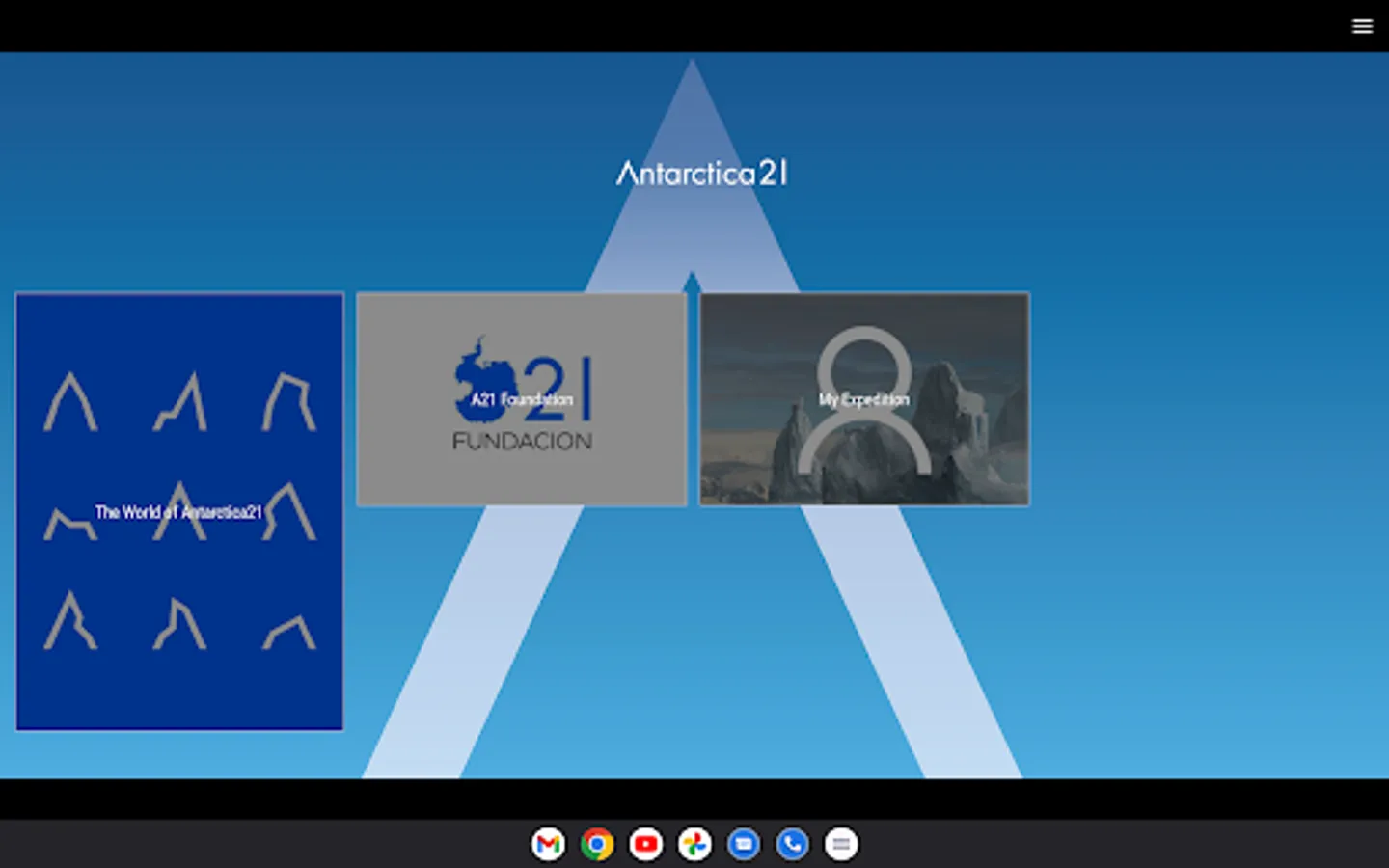Open the My Expedition tile
The height and width of the screenshot is (868, 1389).
[864, 399]
